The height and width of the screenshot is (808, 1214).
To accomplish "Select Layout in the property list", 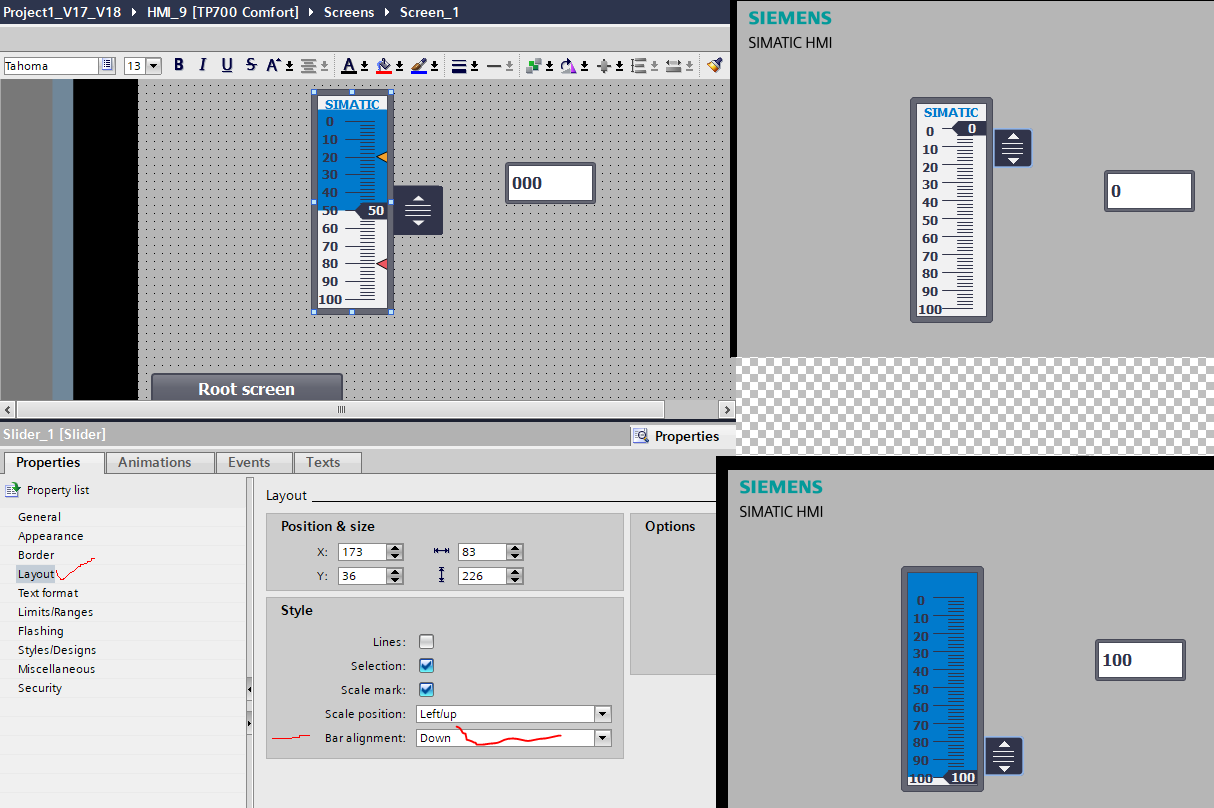I will tap(36, 574).
